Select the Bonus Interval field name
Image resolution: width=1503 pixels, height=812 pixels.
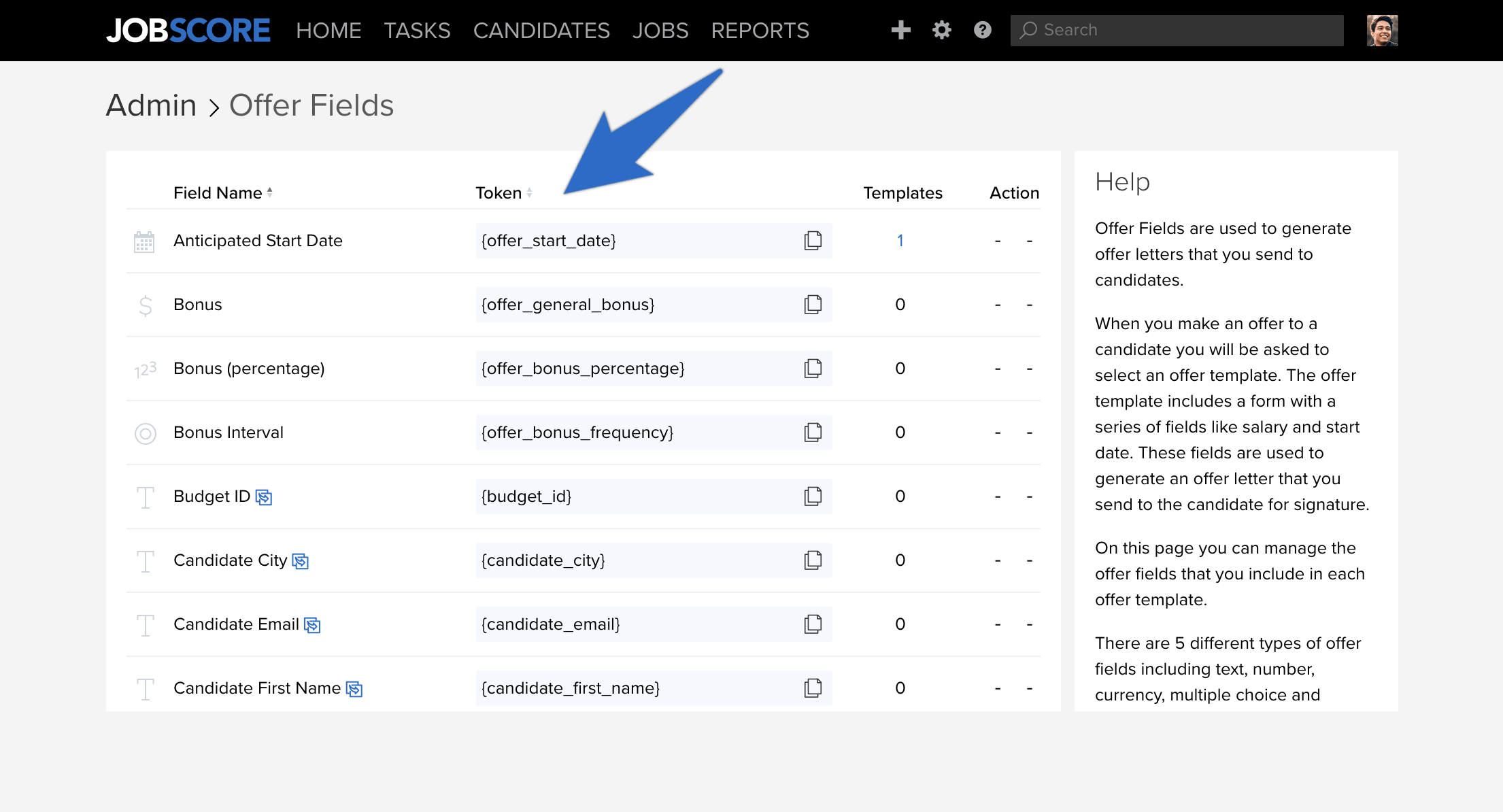[x=229, y=433]
